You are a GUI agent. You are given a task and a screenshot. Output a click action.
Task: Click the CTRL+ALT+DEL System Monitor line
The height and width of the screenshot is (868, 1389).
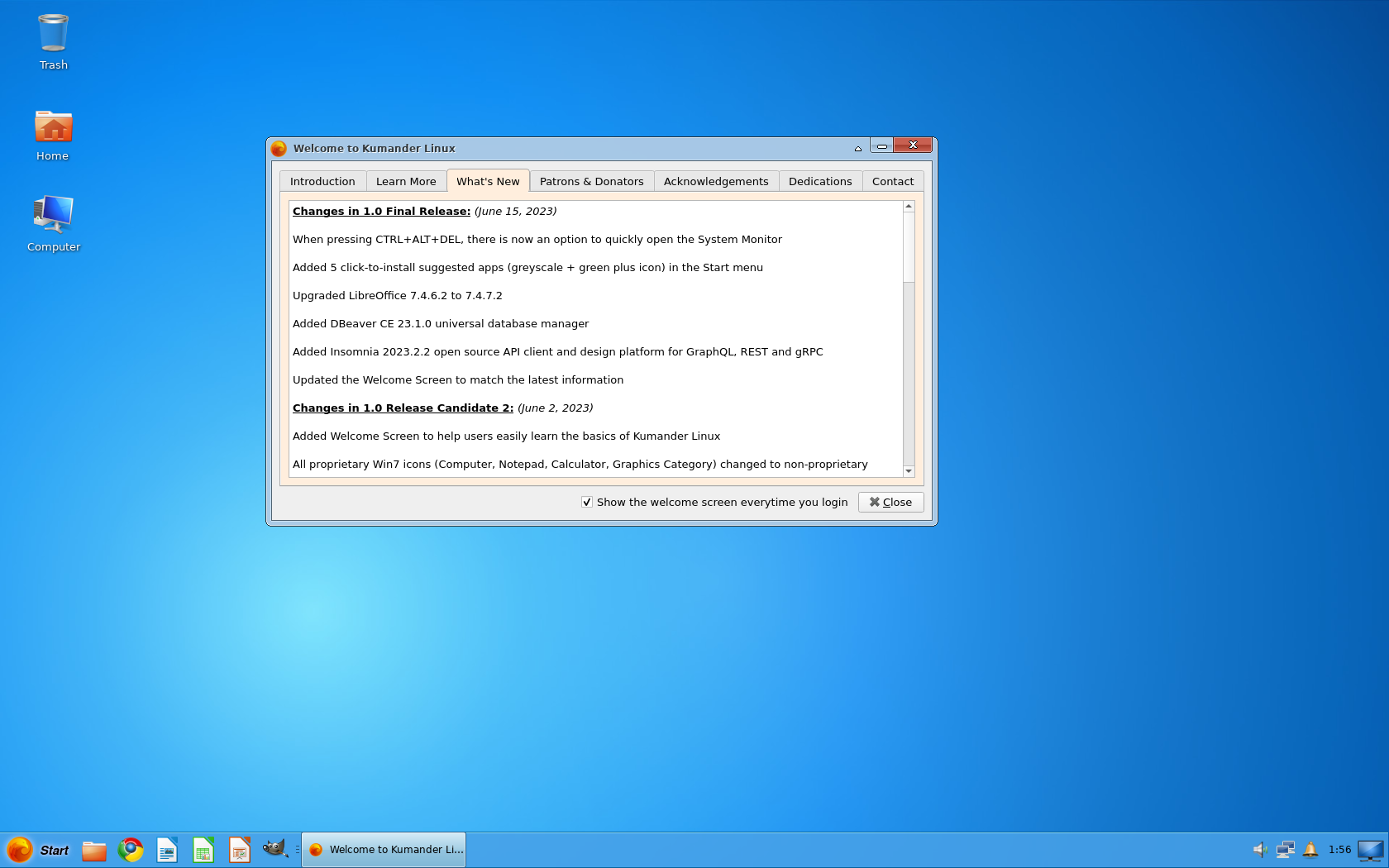pos(537,240)
